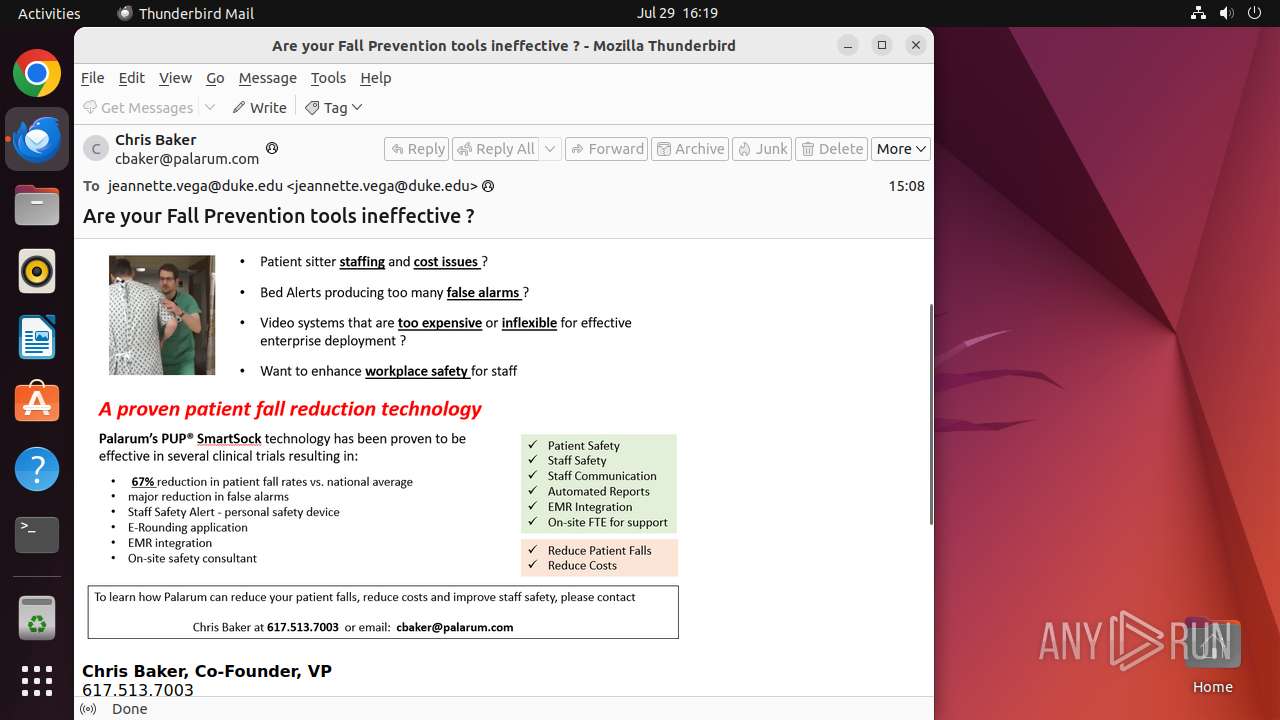Viewport: 1280px width, 720px height.
Task: Open Thunderbird Mail app menu in top bar
Action: point(186,13)
